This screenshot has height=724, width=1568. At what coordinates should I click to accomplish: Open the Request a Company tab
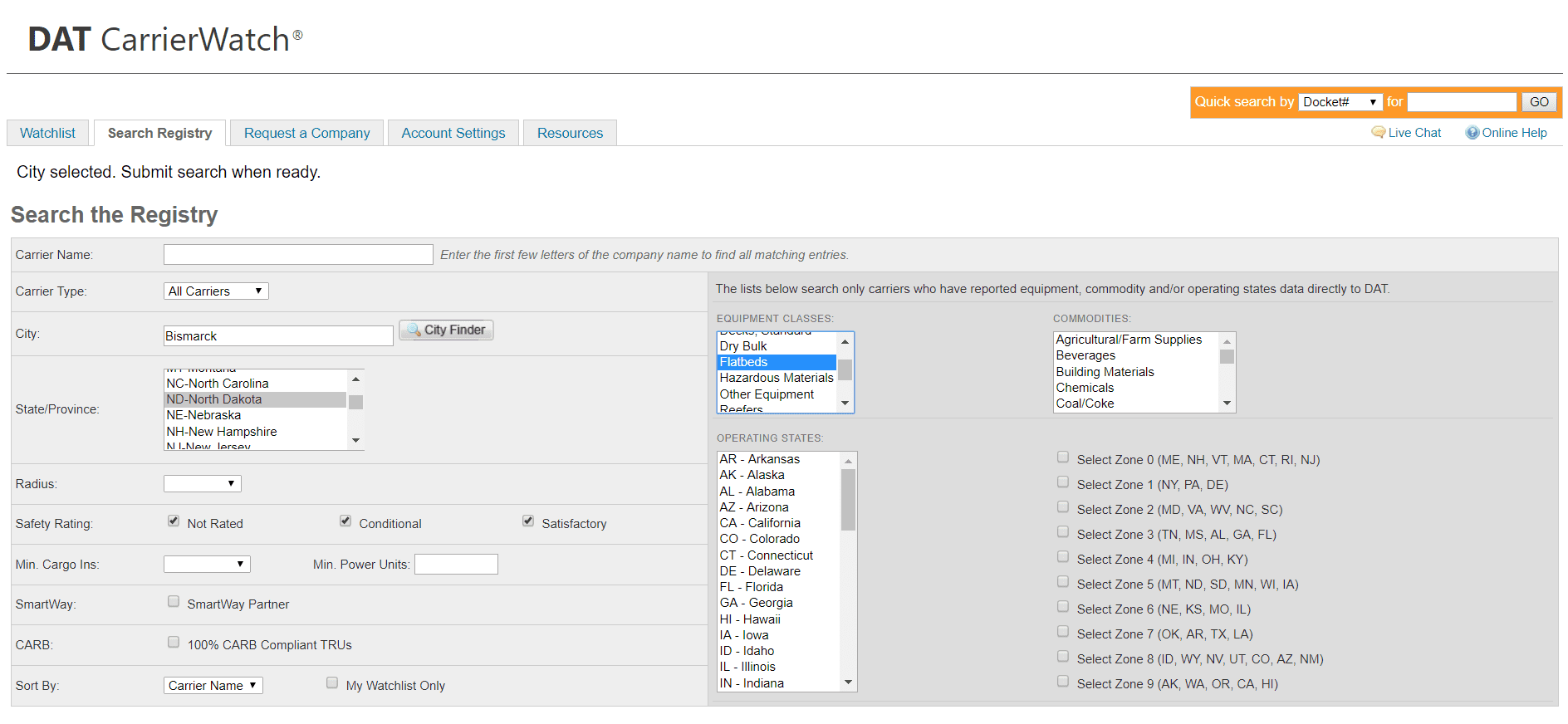pyautogui.click(x=307, y=133)
